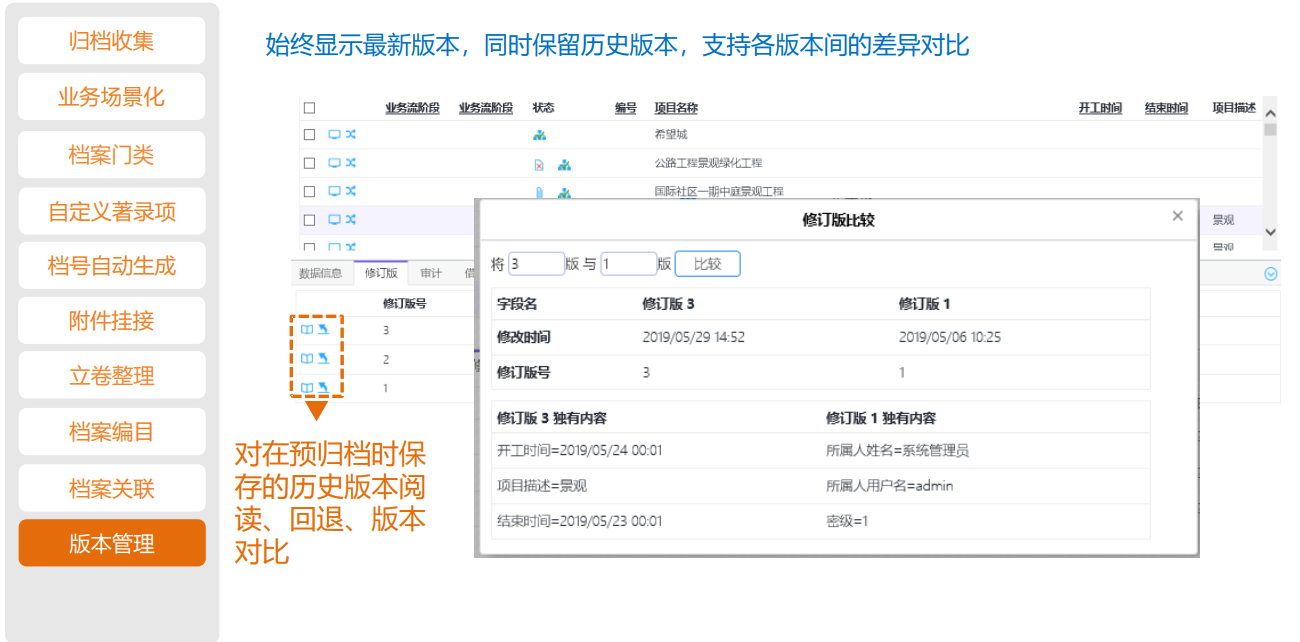
Task: Check the checkbox for the 希望城 row
Action: pos(309,135)
